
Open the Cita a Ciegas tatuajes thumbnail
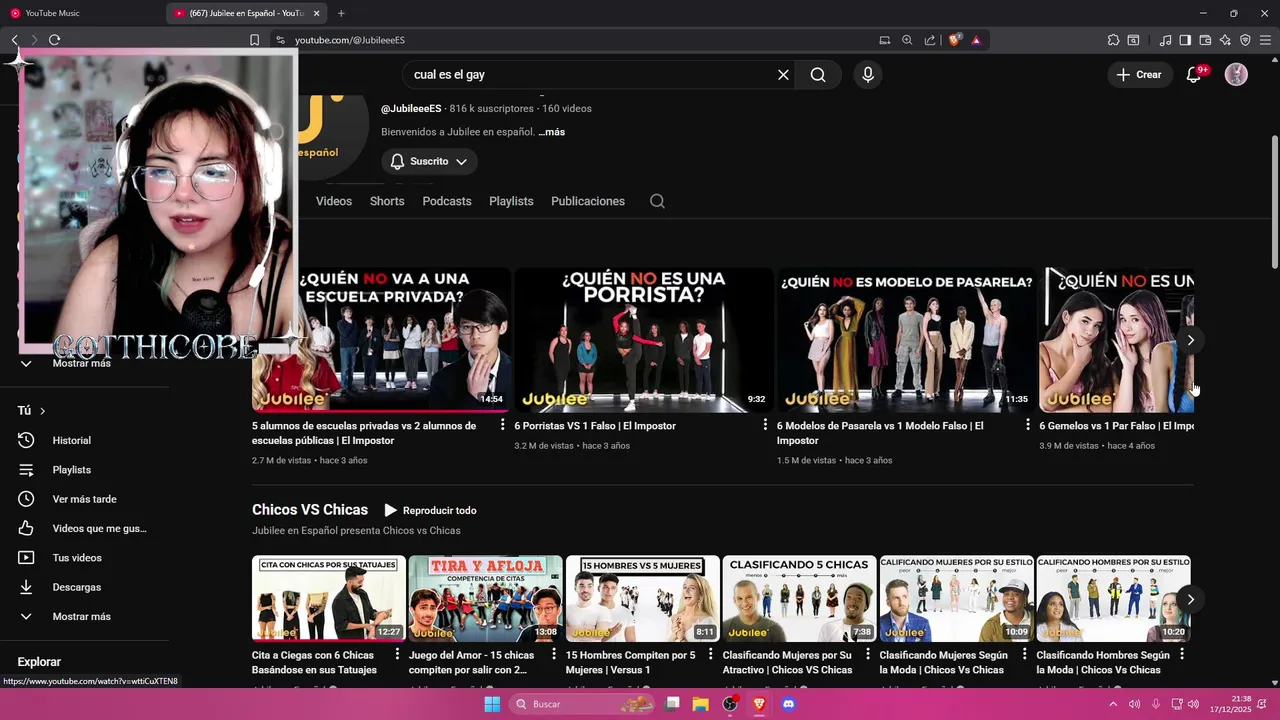coord(329,598)
